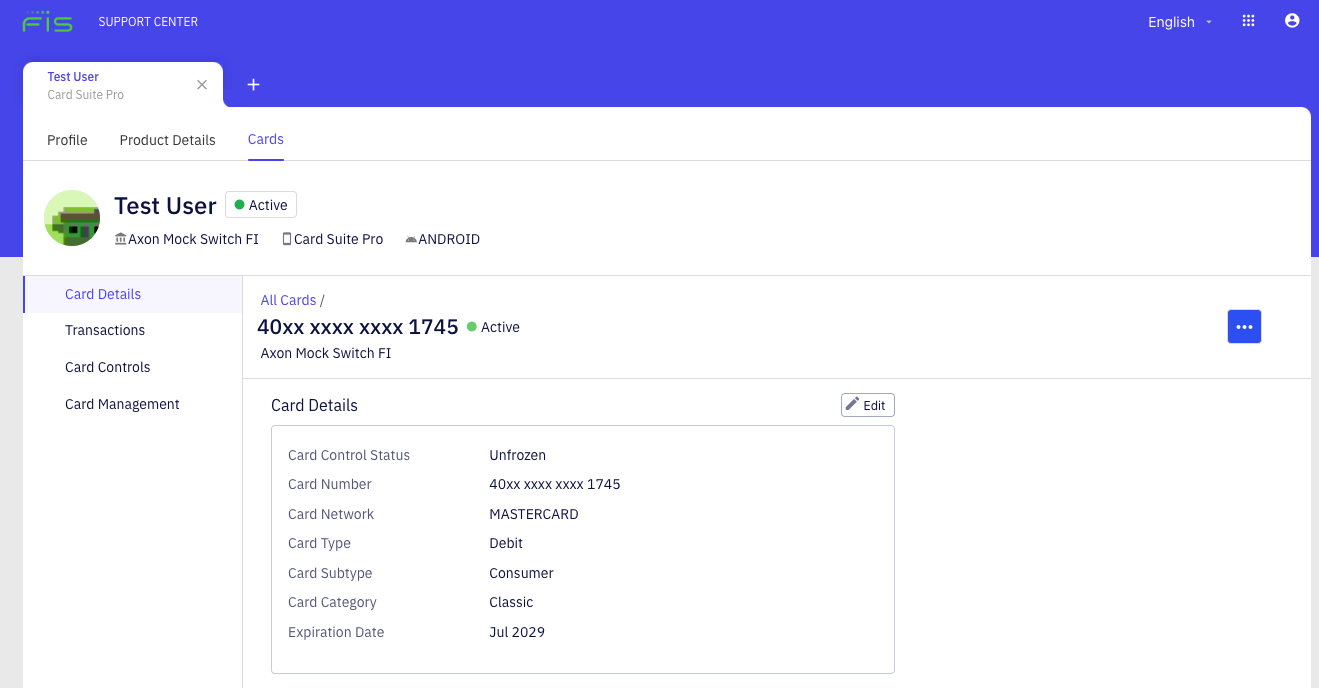Open the Card Controls section

(107, 367)
